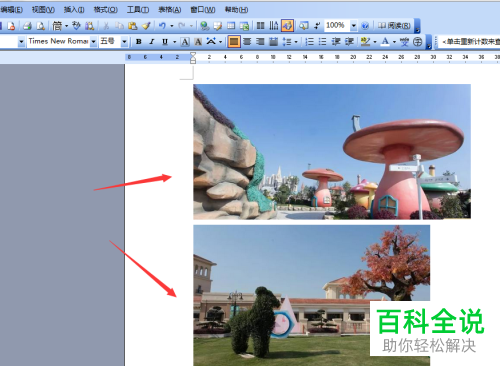This screenshot has width=500, height=366.
Task: Click Increase Indent
Action: click(349, 42)
